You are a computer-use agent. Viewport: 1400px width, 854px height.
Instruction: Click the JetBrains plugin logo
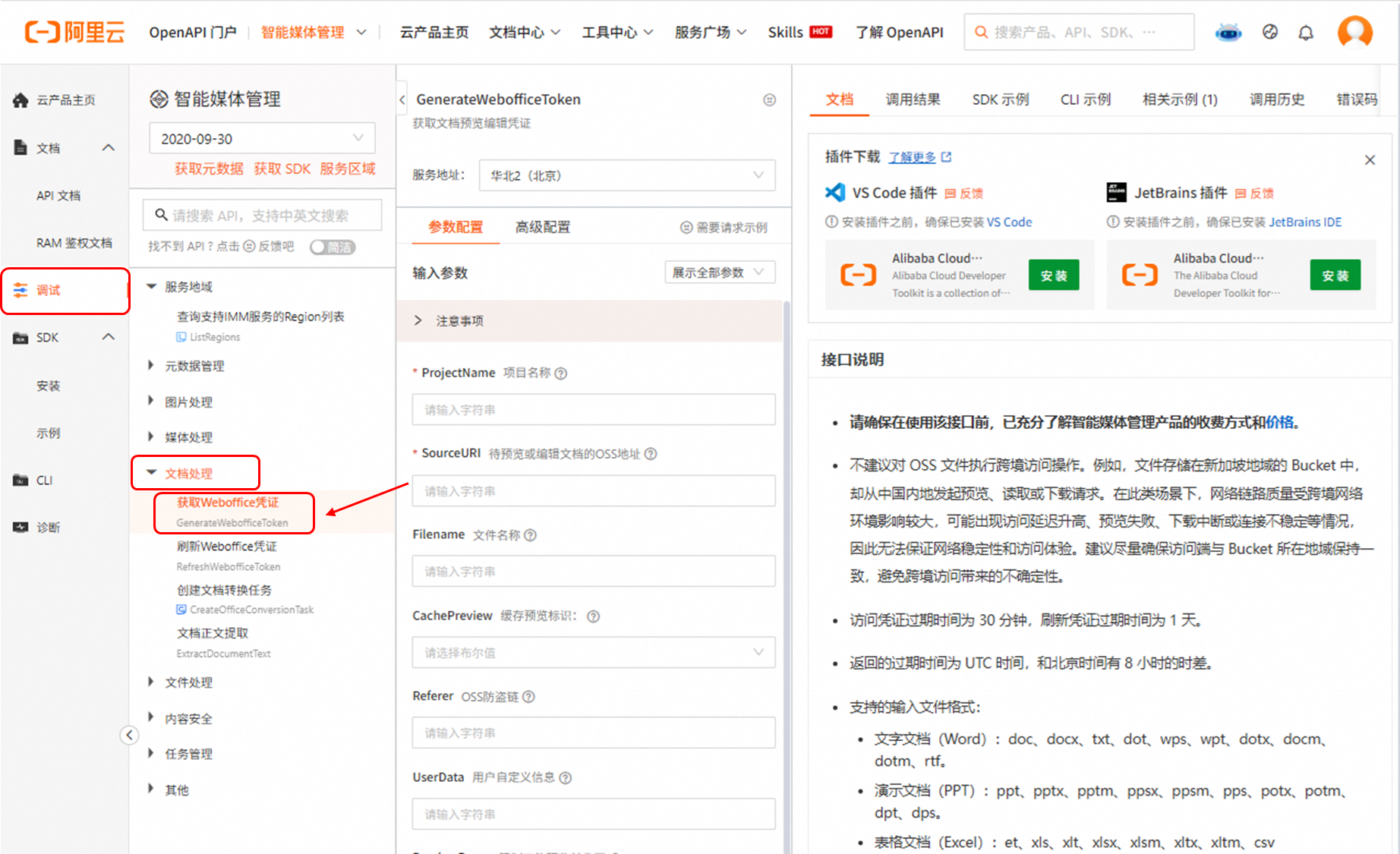pyautogui.click(x=1117, y=193)
